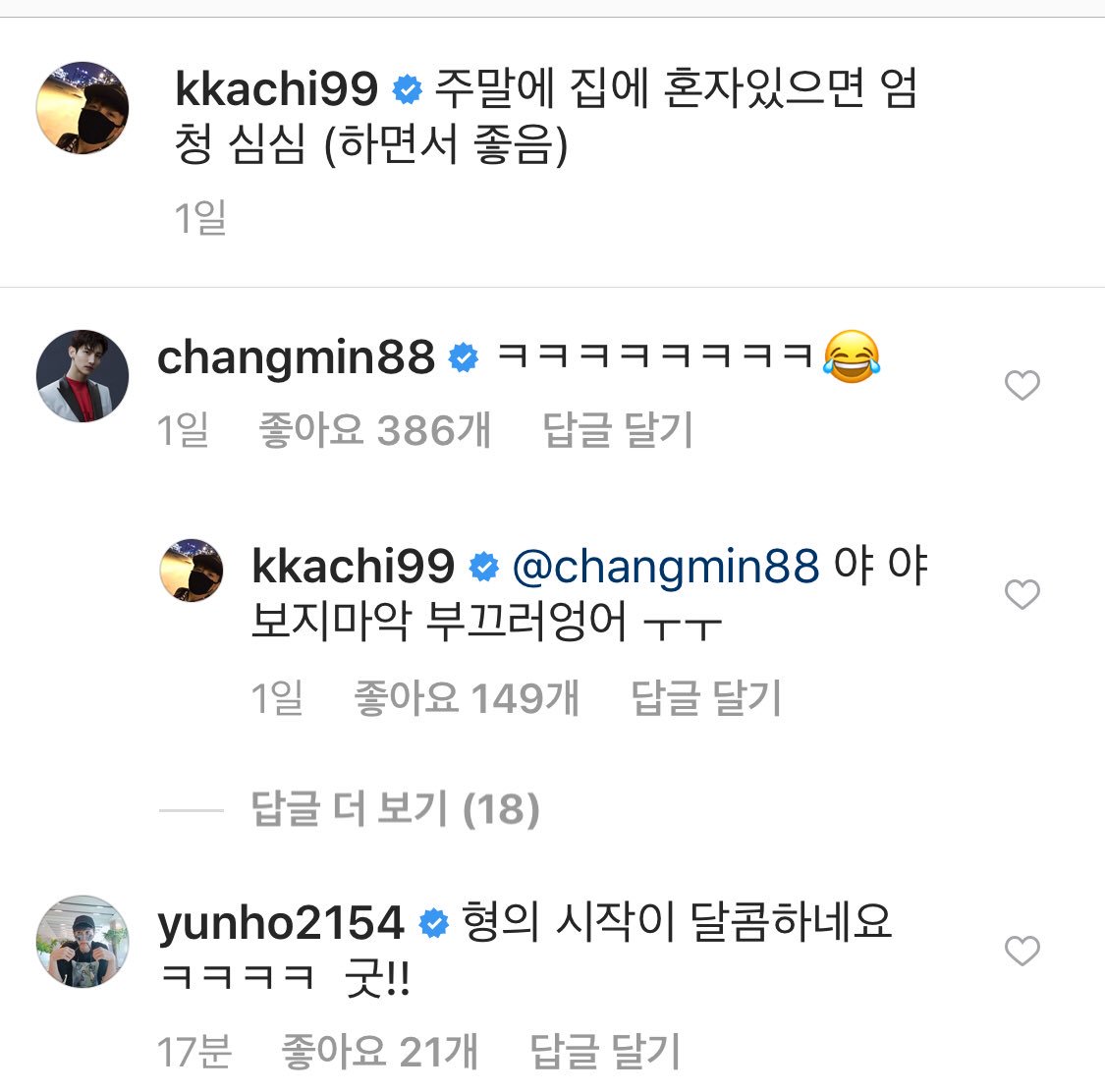This screenshot has height=1092, width=1105.
Task: Click 답글 달기 under changmin88's comment
Action: [618, 430]
